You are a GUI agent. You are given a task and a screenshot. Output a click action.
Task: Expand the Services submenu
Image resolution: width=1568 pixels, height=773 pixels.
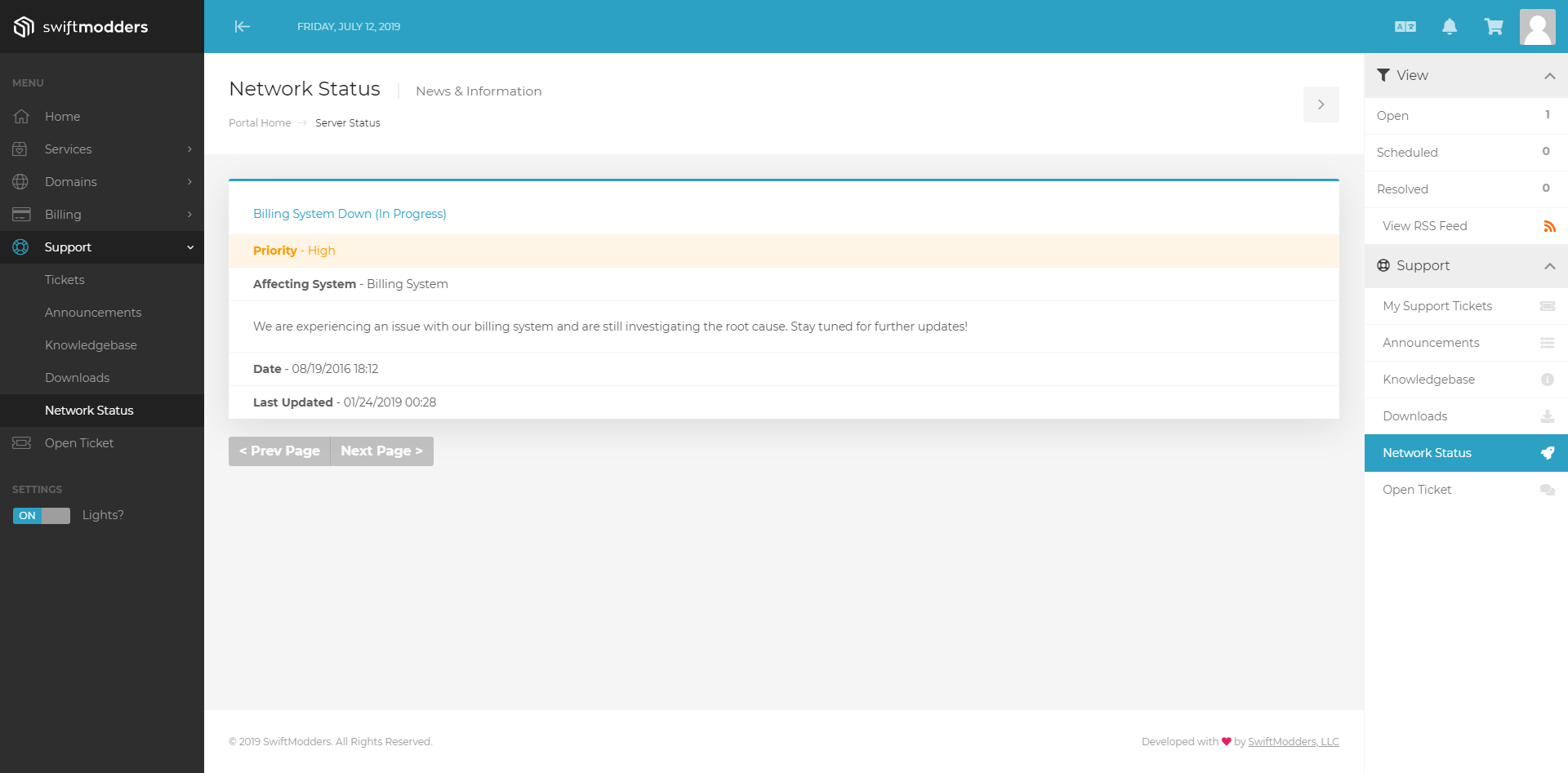(x=189, y=149)
